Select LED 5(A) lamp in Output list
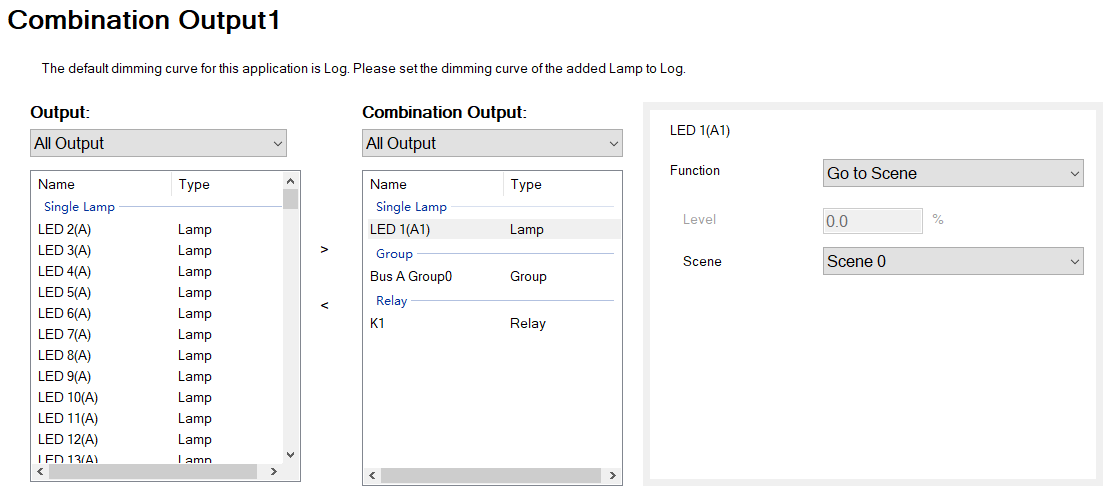 pyautogui.click(x=64, y=292)
